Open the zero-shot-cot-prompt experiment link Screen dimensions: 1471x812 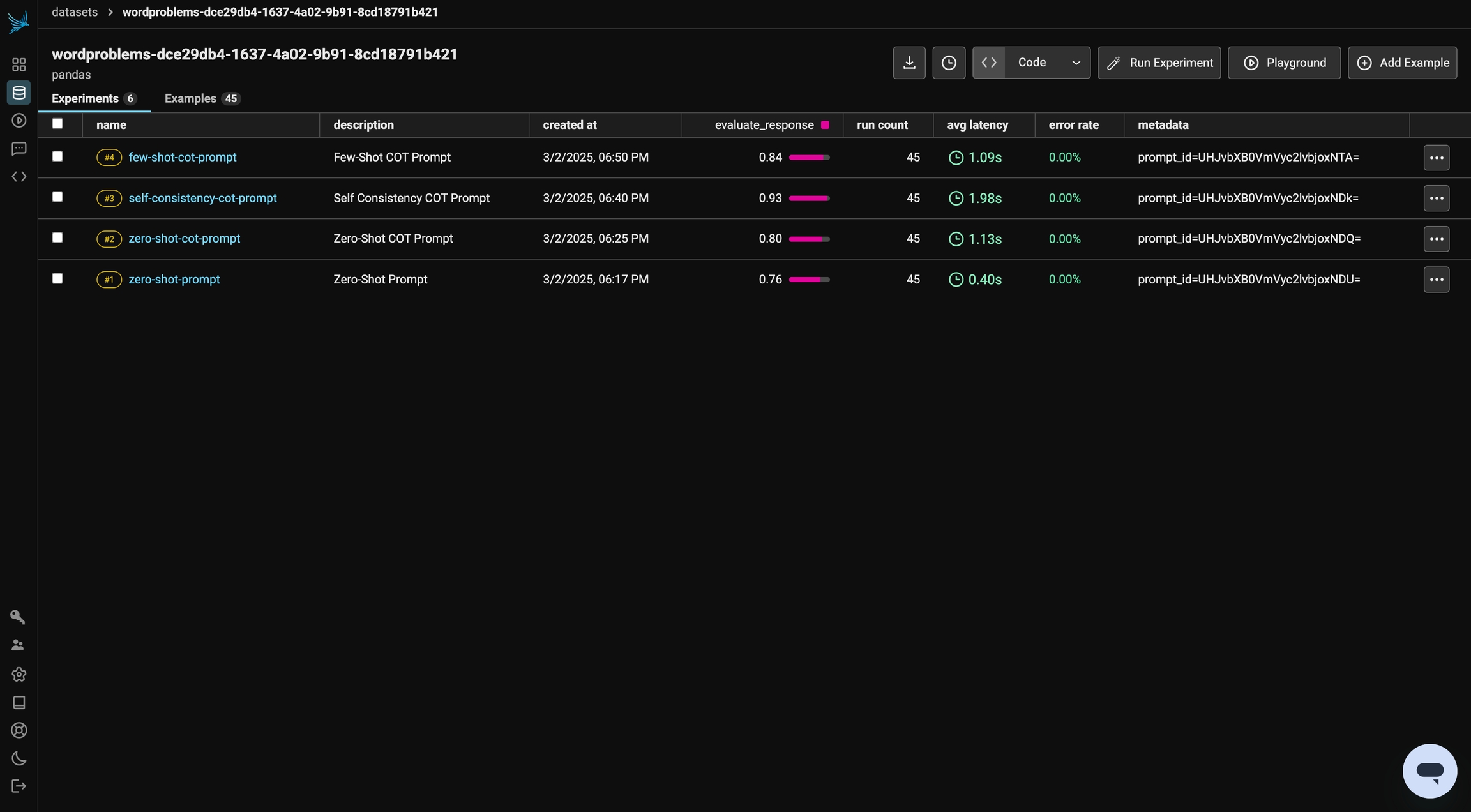point(184,238)
